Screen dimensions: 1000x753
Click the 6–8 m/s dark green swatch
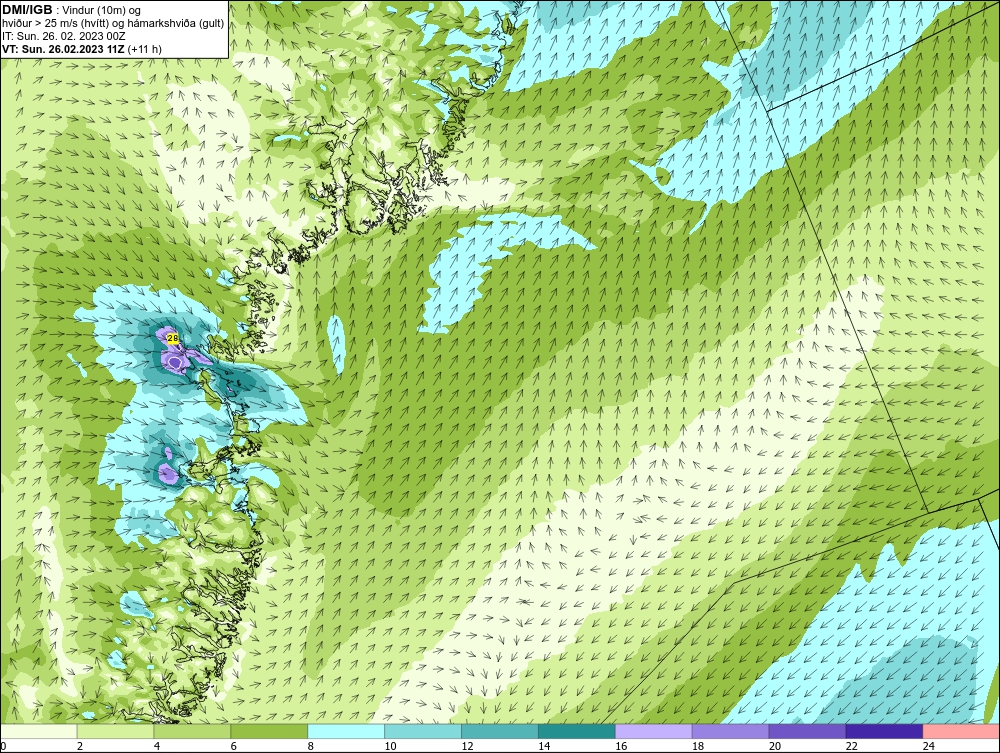pos(269,731)
